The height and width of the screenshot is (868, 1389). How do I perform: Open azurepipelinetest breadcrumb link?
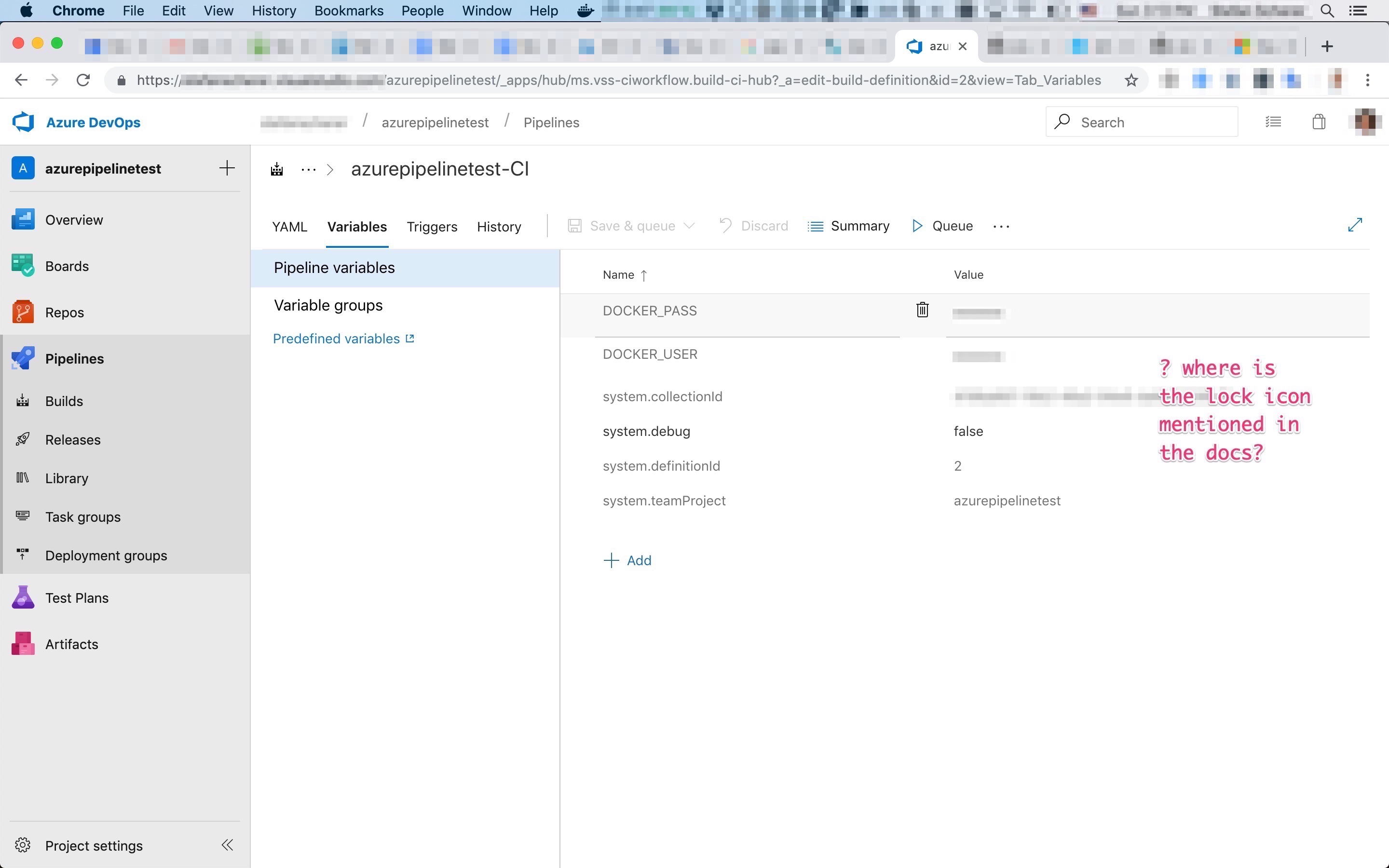click(x=435, y=122)
